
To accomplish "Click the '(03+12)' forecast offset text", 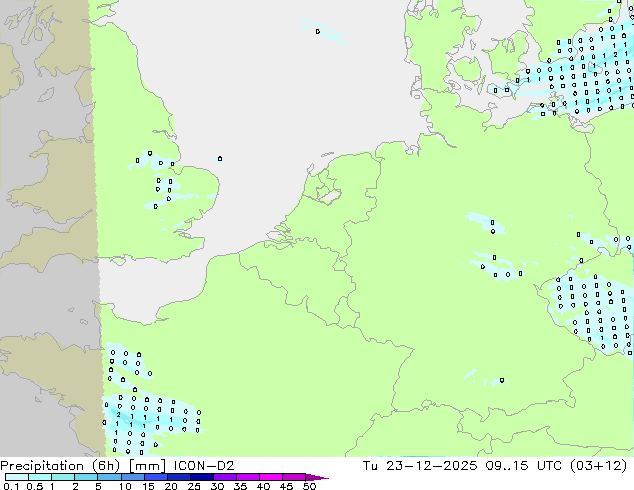I will 600,465.
